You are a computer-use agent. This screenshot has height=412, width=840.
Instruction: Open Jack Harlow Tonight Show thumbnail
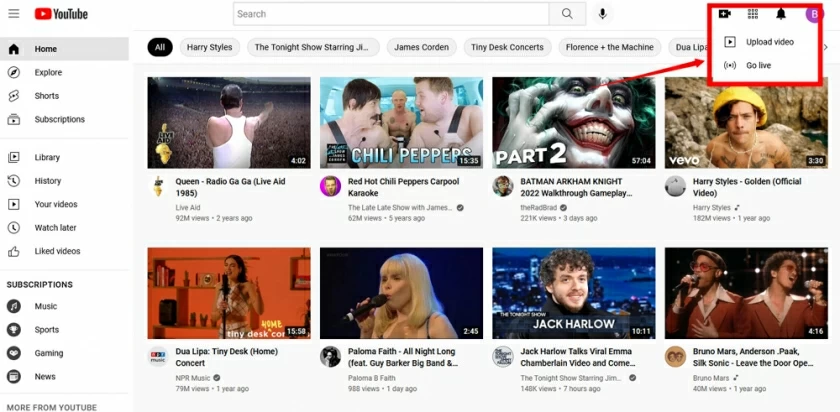[x=573, y=294]
